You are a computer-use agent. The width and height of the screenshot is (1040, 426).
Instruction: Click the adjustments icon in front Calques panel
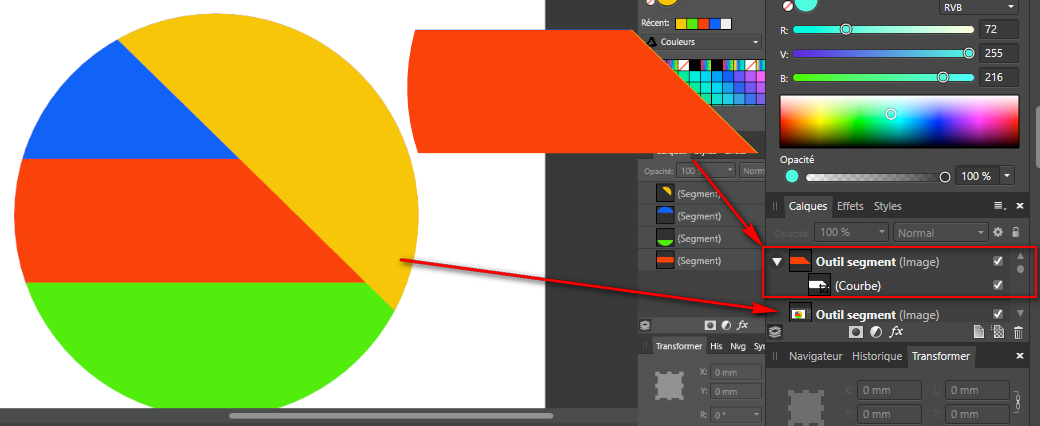click(876, 331)
